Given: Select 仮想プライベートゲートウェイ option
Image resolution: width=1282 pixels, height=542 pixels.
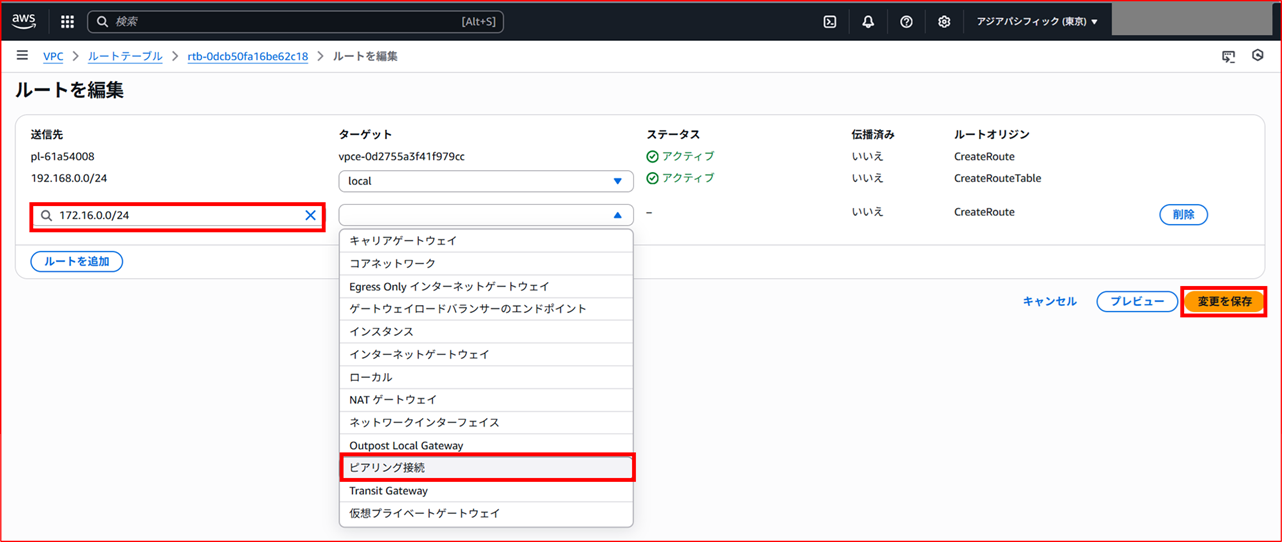Looking at the screenshot, I should (486, 514).
